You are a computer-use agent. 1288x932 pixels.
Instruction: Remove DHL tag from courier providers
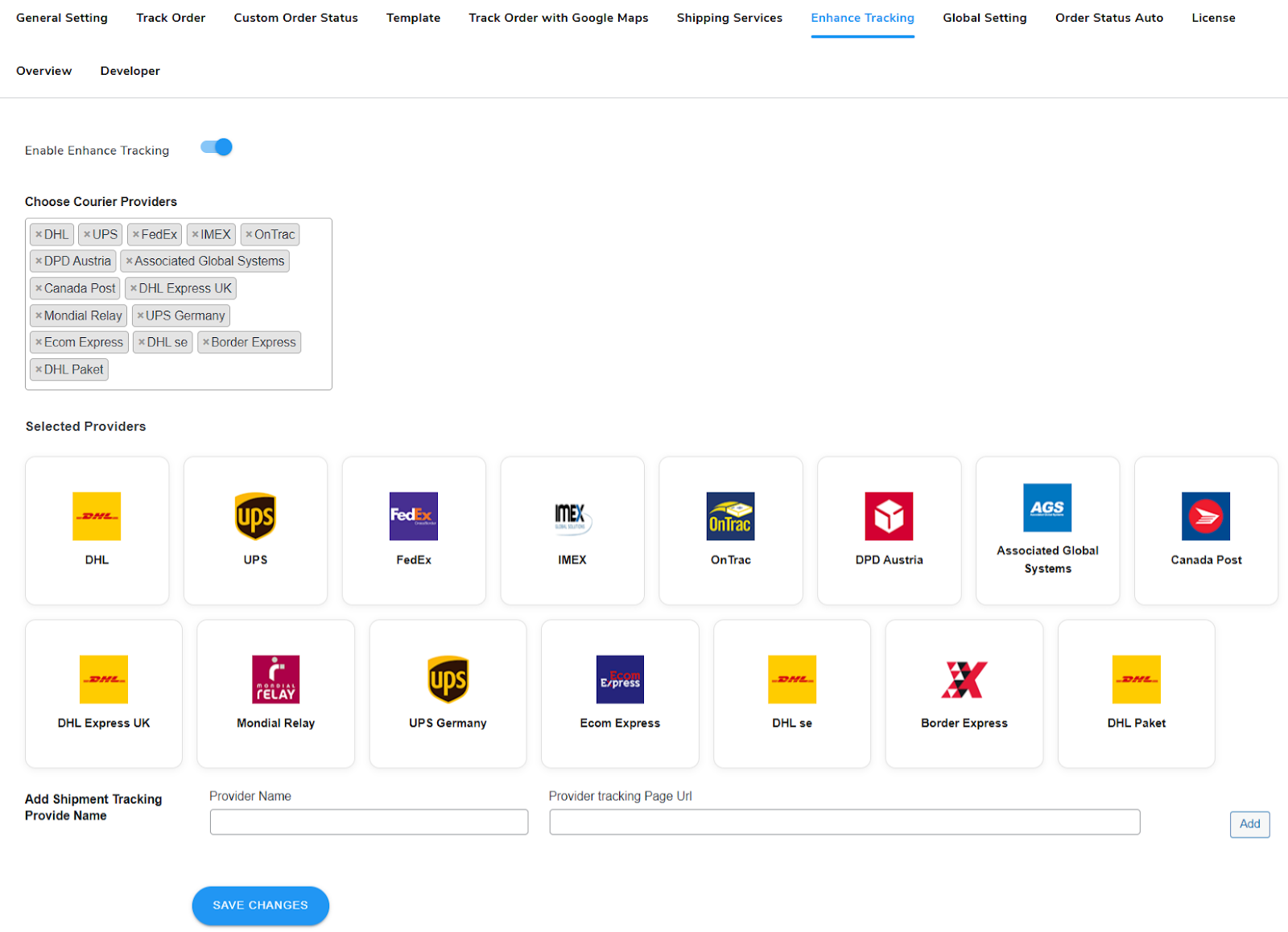[x=39, y=234]
